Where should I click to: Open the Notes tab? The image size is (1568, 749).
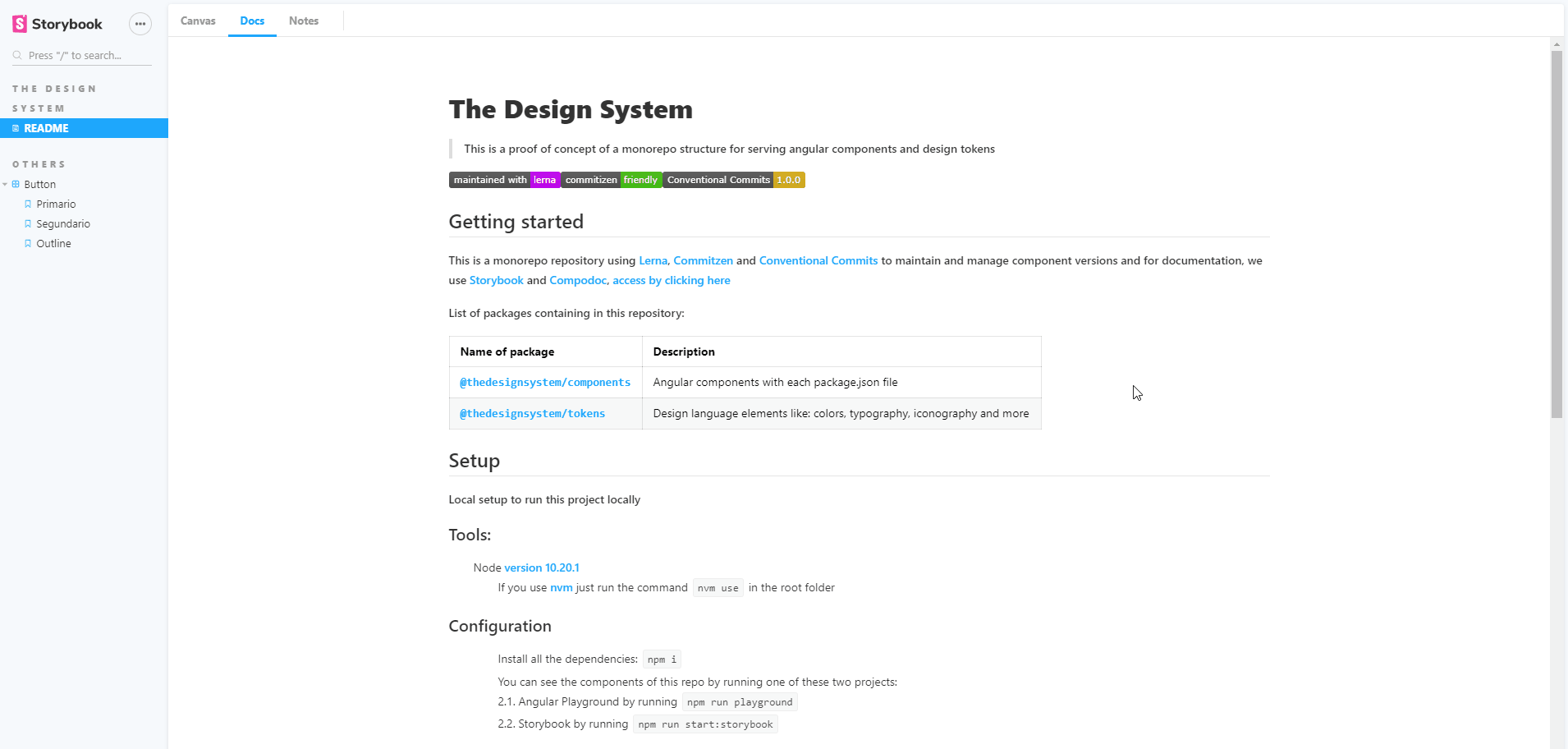304,21
